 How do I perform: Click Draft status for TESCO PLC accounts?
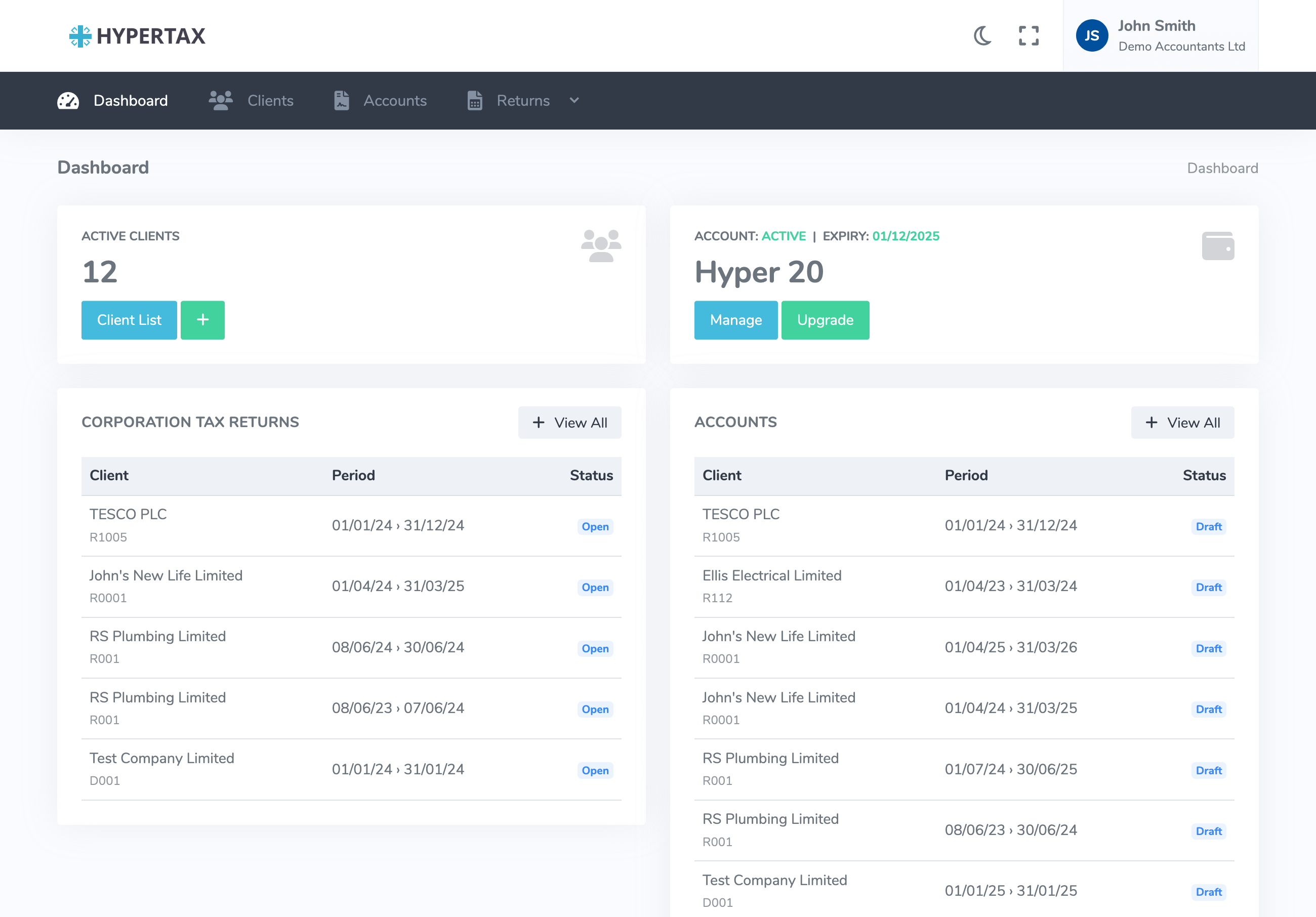[x=1208, y=527]
